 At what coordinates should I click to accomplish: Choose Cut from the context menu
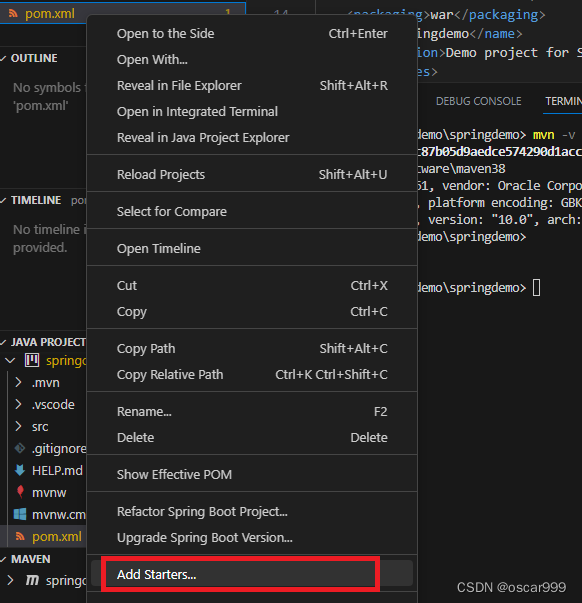(x=252, y=286)
